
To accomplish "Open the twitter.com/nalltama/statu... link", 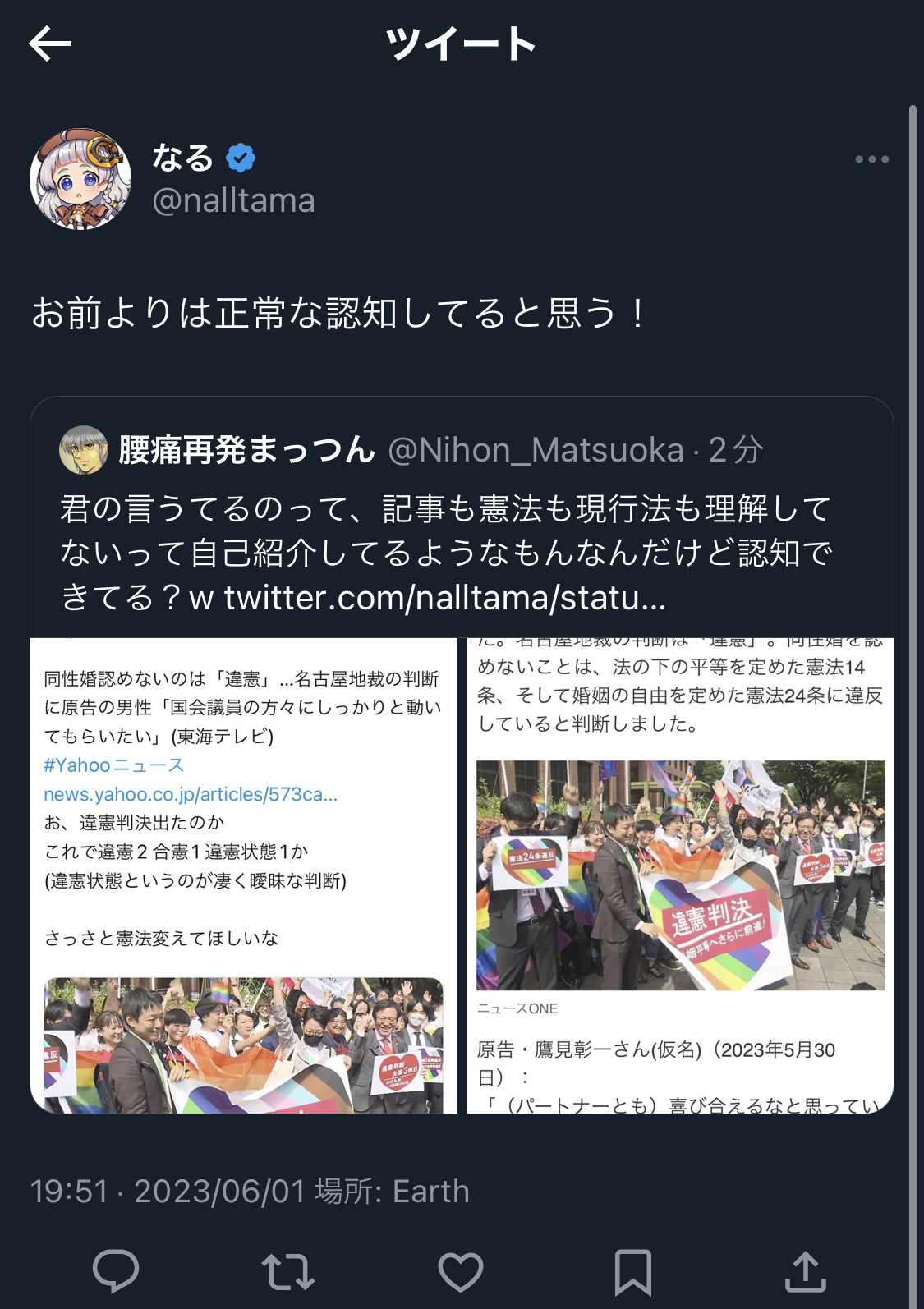I will pos(444,598).
